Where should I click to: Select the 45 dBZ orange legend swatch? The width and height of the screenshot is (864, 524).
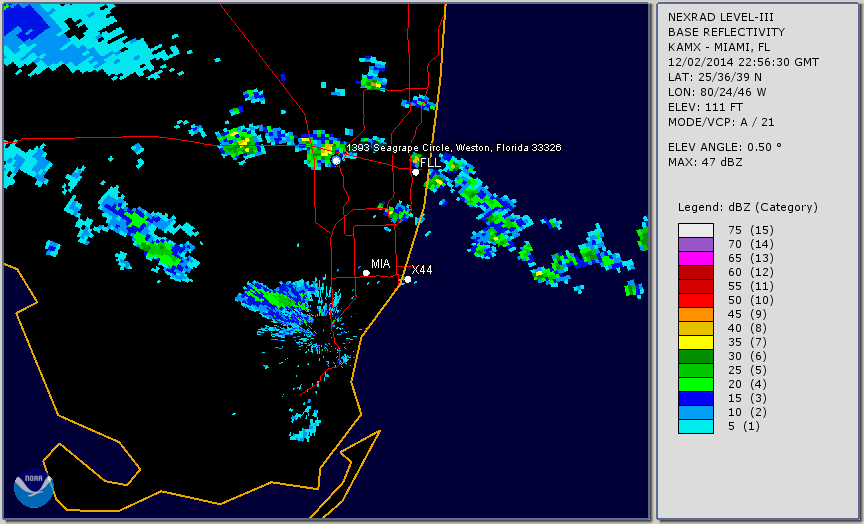(695, 315)
